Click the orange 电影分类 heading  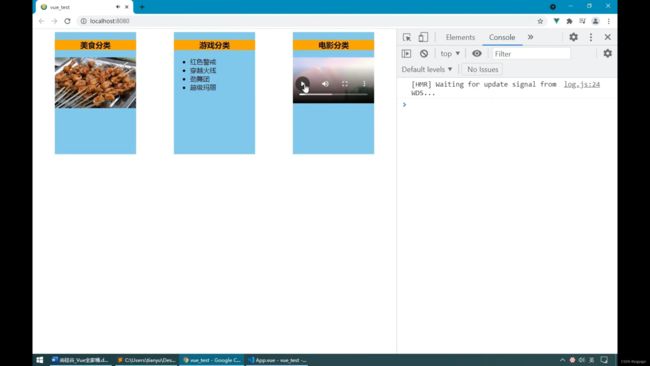click(x=333, y=45)
